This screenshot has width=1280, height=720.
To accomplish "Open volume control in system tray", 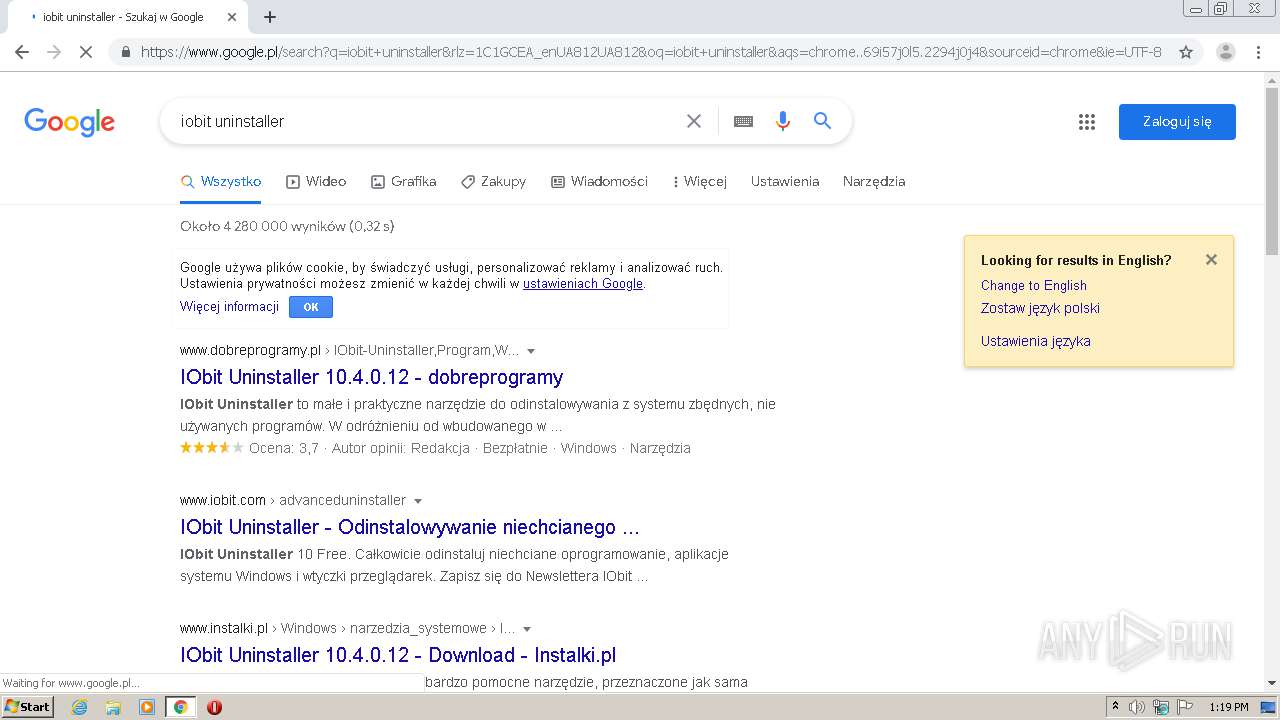I will (1137, 707).
